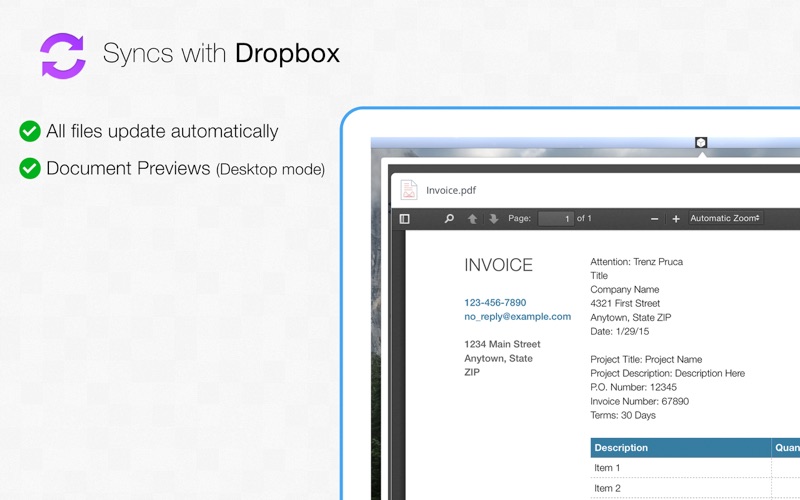Click the 'Company Name' line
The image size is (800, 500).
pos(624,289)
